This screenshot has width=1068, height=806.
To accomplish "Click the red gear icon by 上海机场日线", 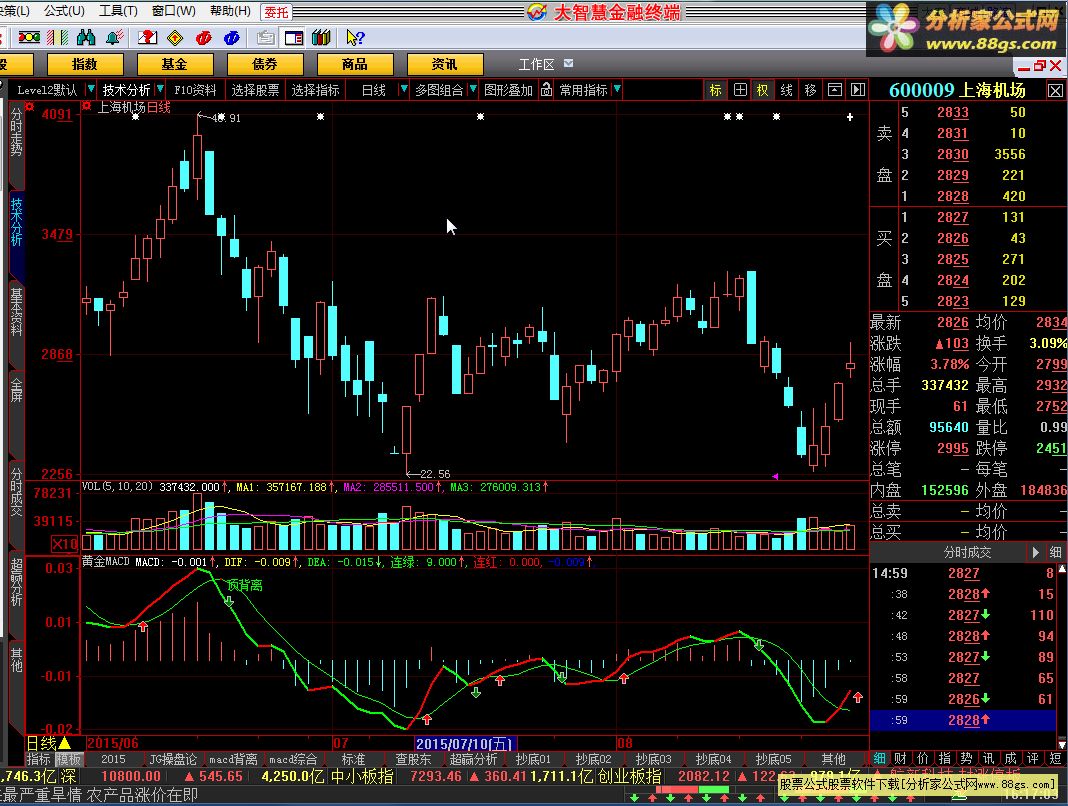I will (x=87, y=106).
